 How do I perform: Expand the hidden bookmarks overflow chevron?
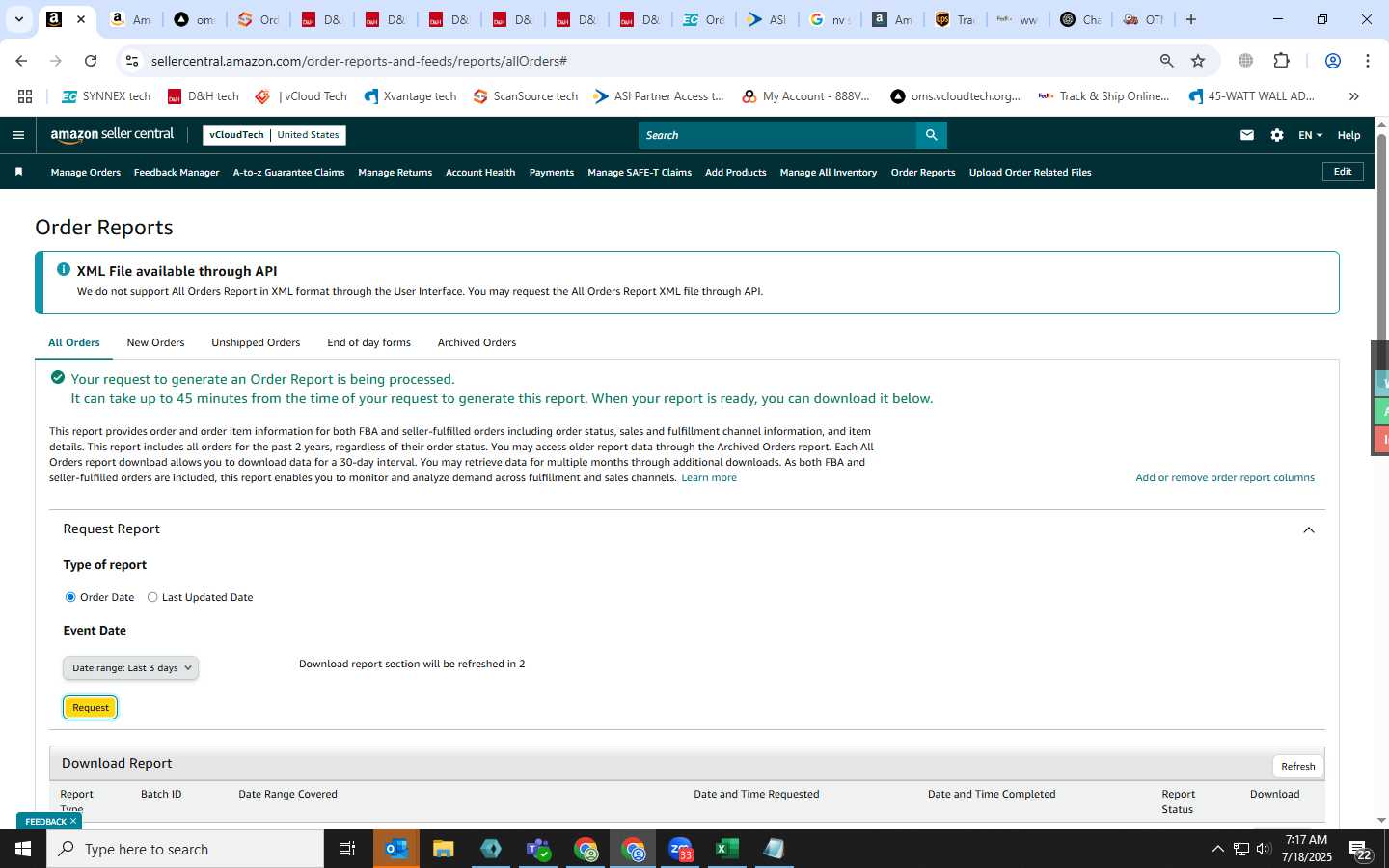coord(1354,96)
